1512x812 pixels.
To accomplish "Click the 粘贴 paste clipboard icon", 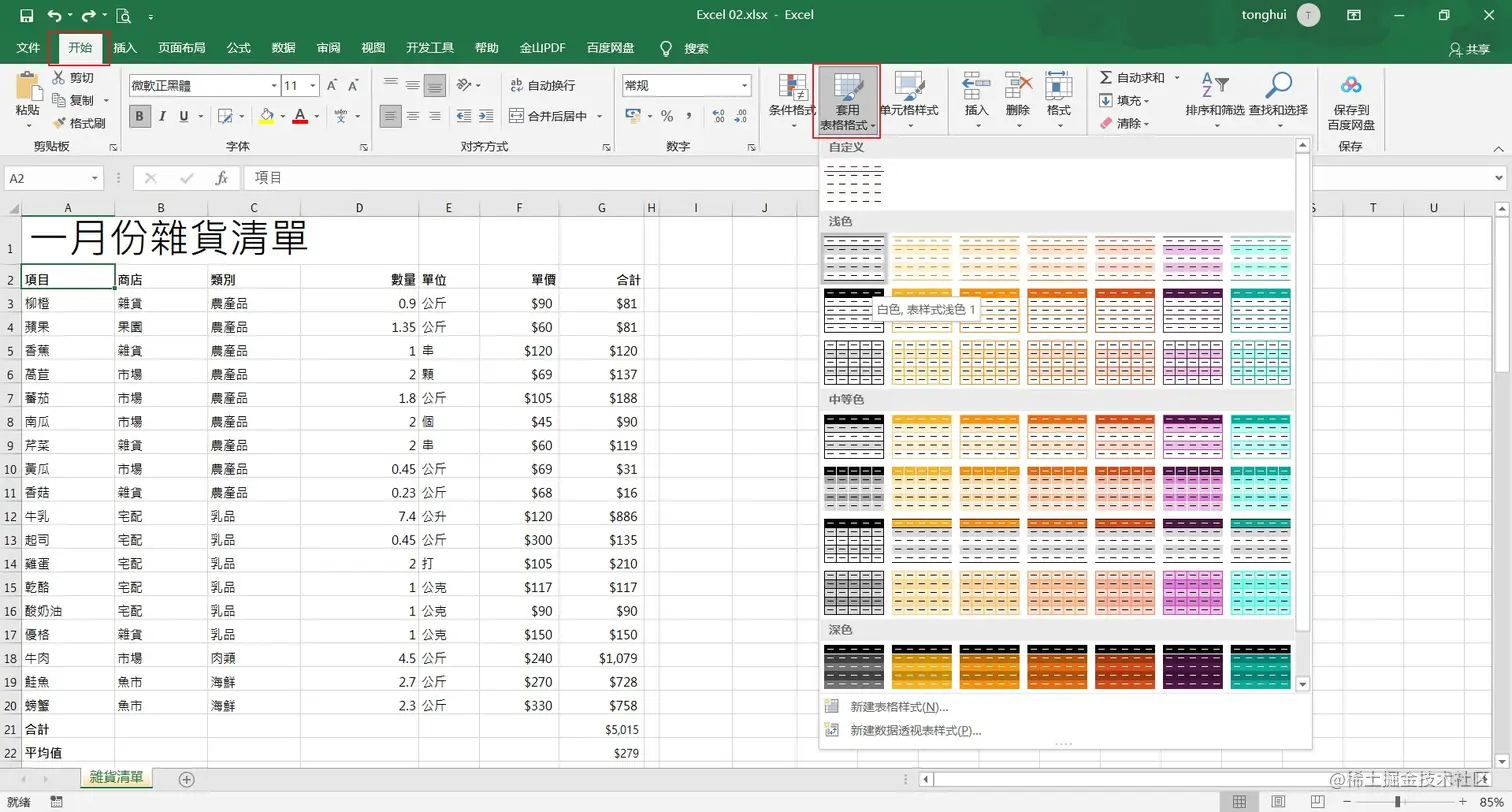I will [27, 86].
